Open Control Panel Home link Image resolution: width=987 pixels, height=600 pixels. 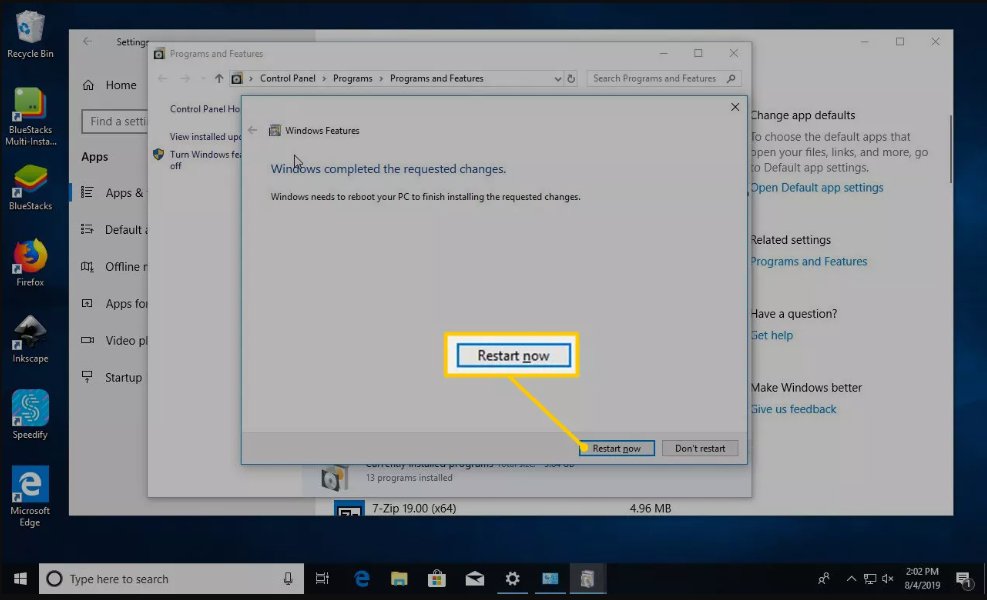[x=205, y=109]
